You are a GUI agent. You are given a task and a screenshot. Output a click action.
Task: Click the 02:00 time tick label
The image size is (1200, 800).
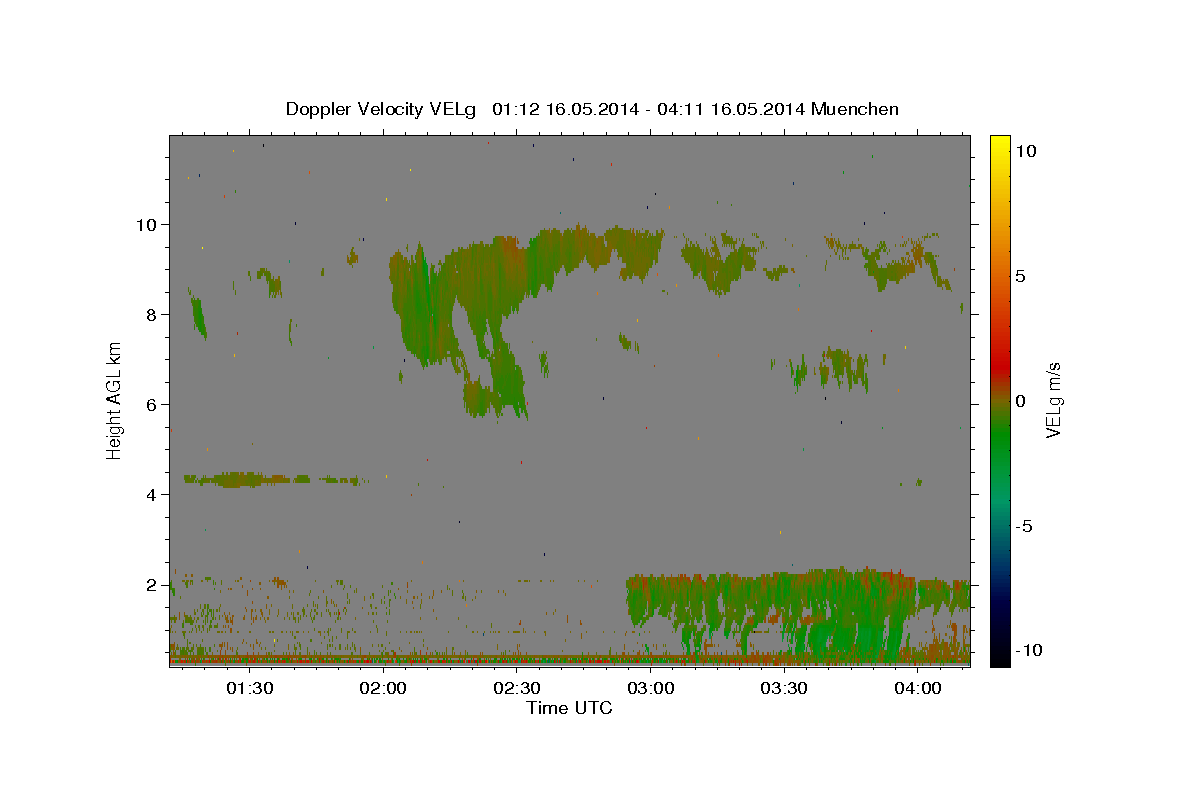(383, 688)
